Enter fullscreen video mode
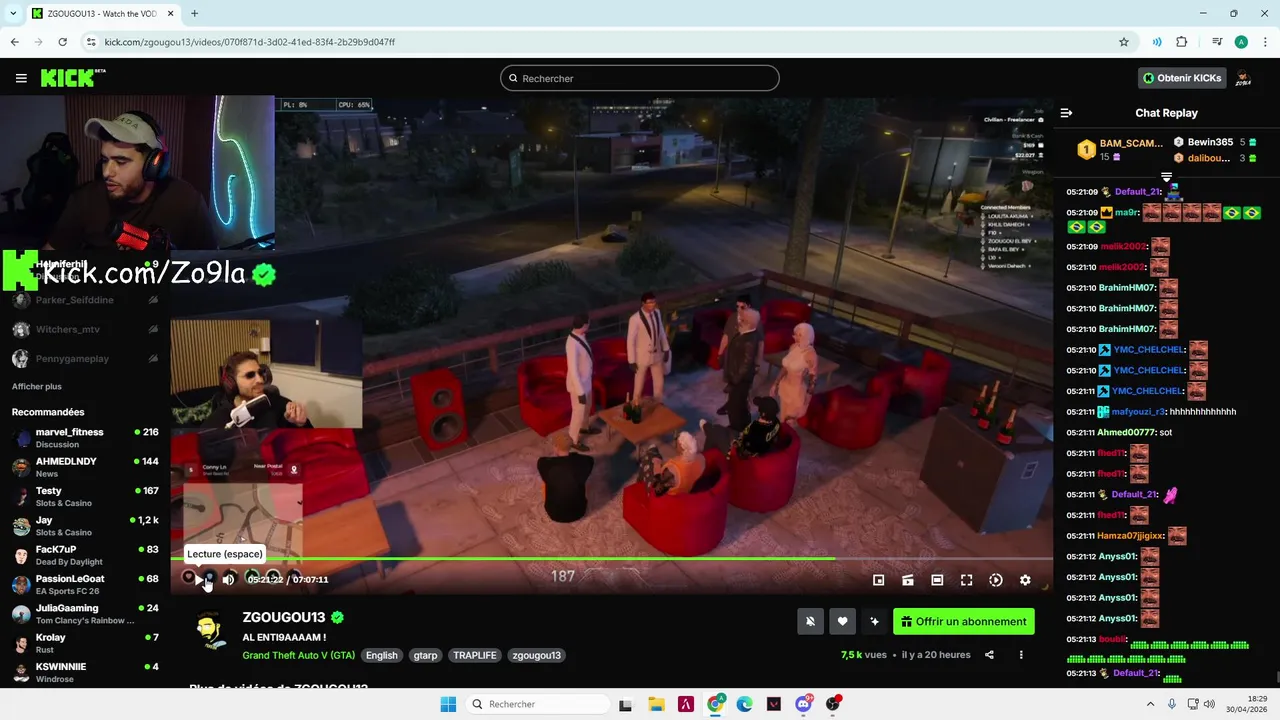The image size is (1280, 720). [x=966, y=580]
